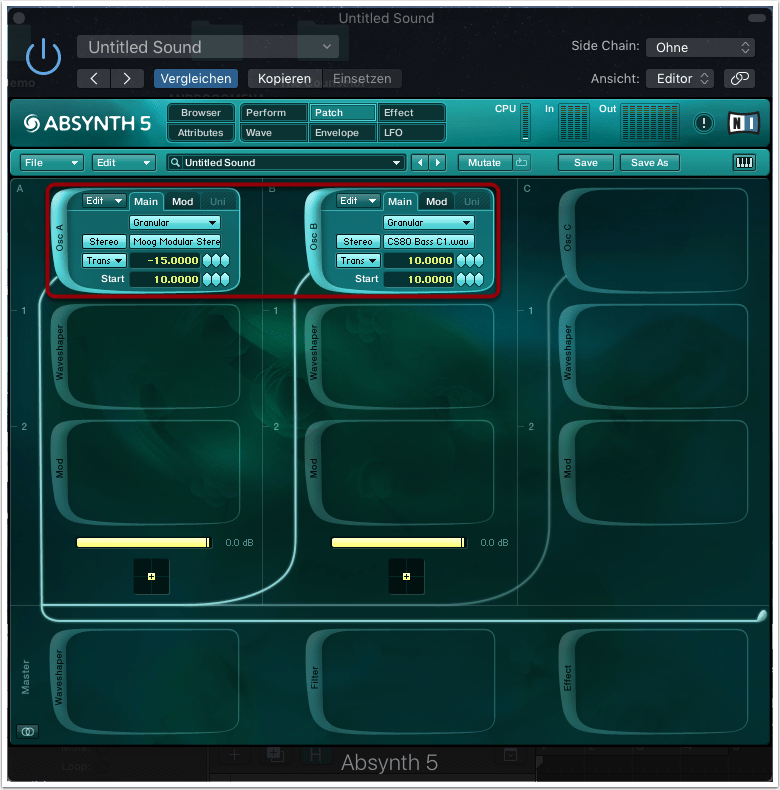Open Osc A Granular type dropdown
Image resolution: width=780 pixels, height=790 pixels.
point(174,222)
